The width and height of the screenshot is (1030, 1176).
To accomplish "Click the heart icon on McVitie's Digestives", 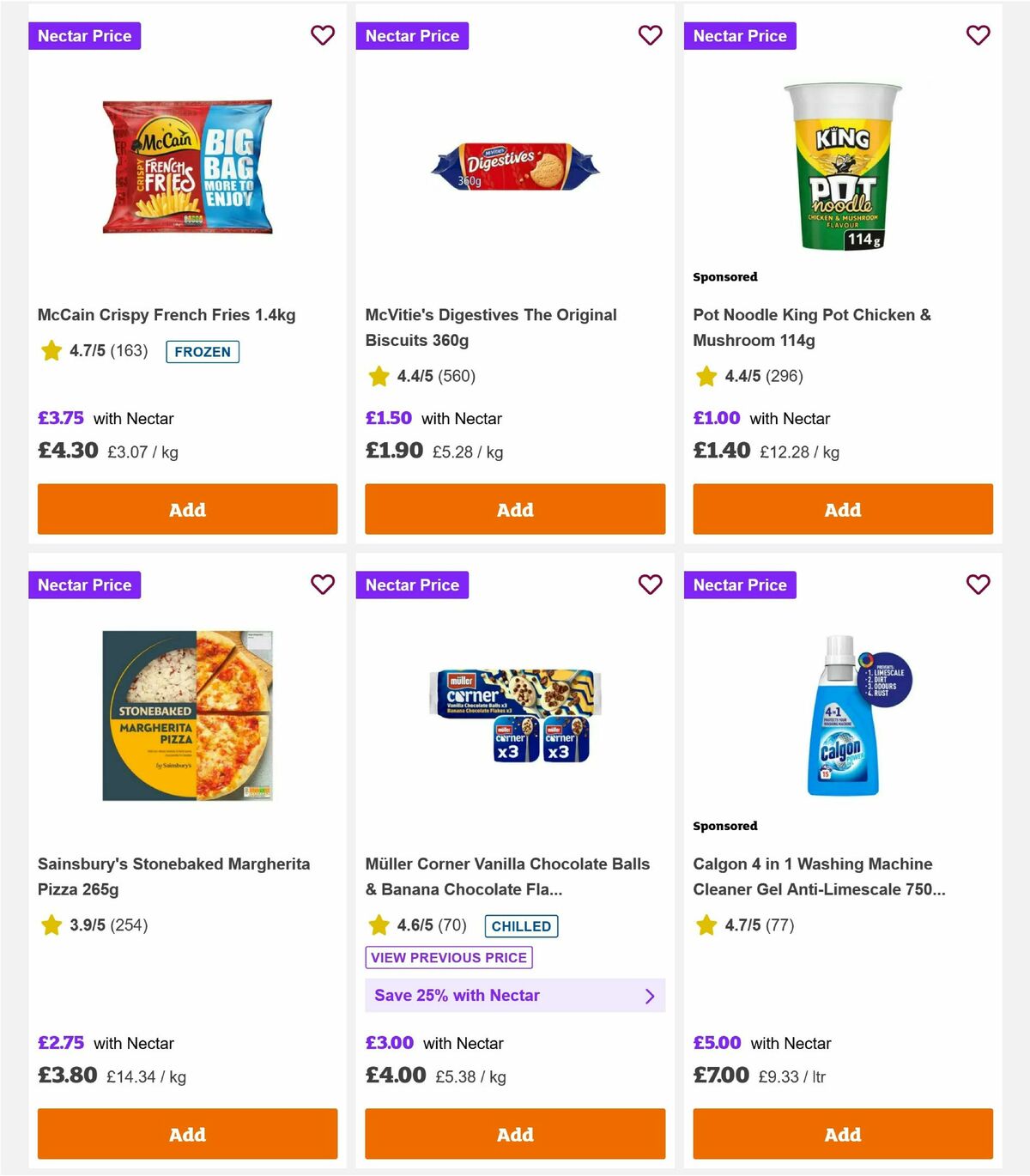I will coord(650,35).
